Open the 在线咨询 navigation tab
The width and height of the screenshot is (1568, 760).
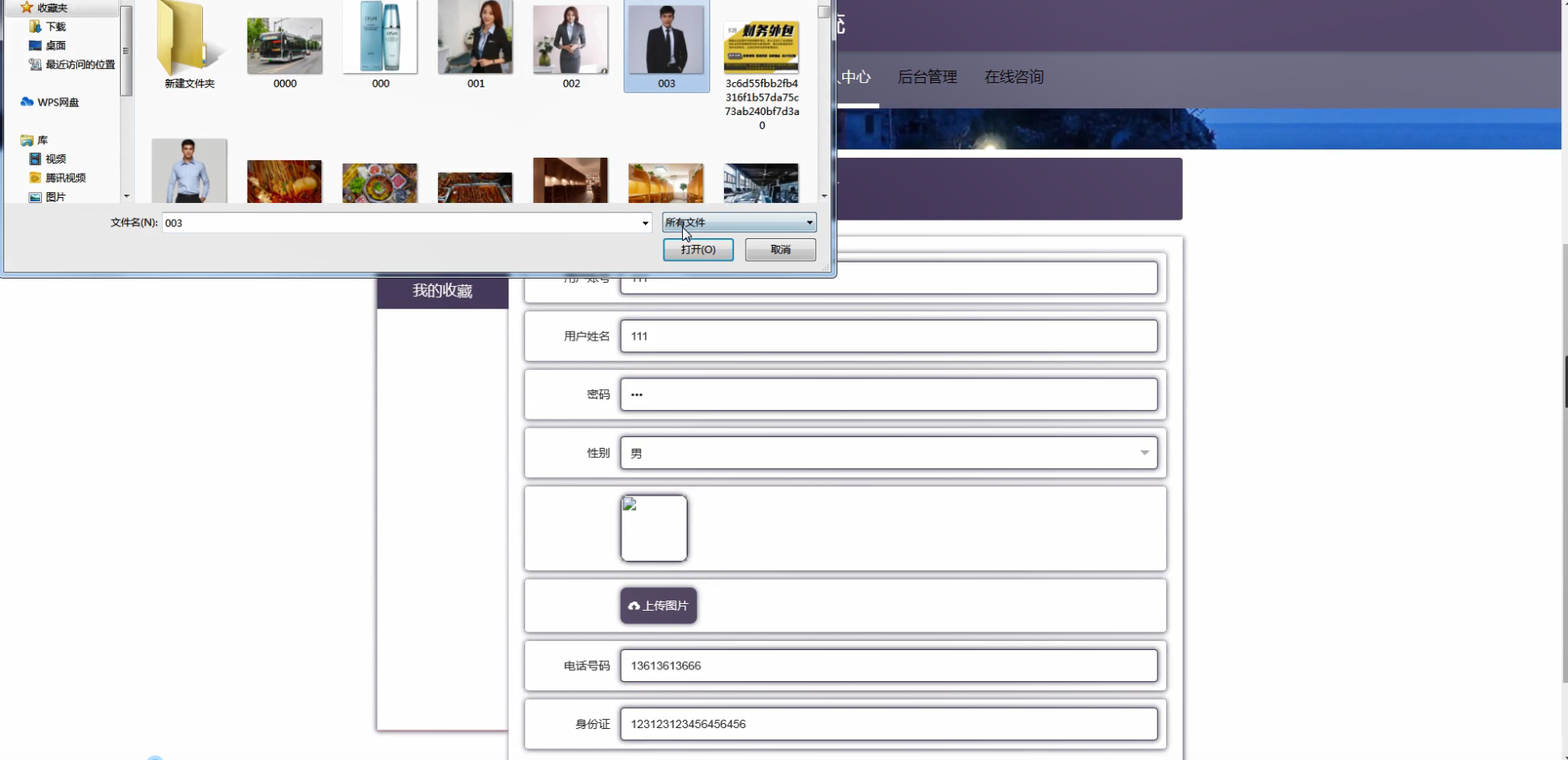(x=1013, y=77)
